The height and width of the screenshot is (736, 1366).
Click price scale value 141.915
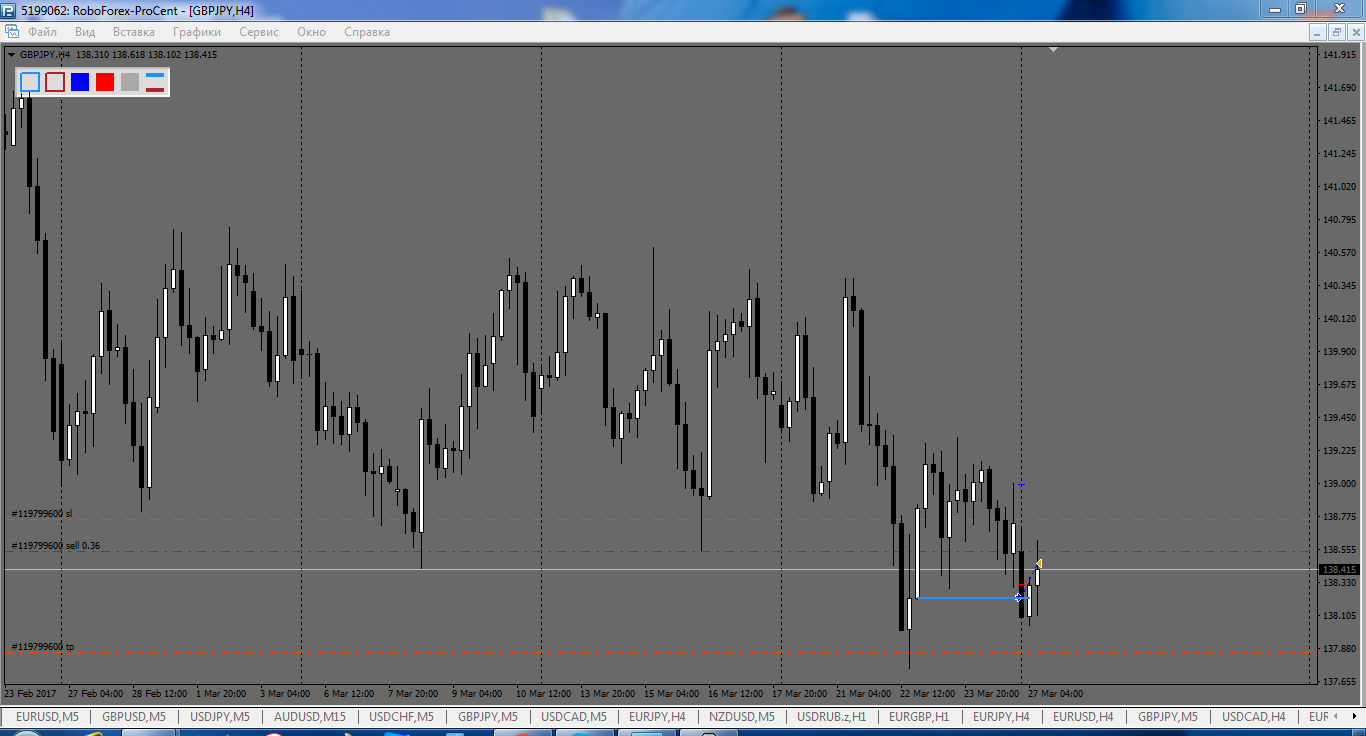point(1338,55)
